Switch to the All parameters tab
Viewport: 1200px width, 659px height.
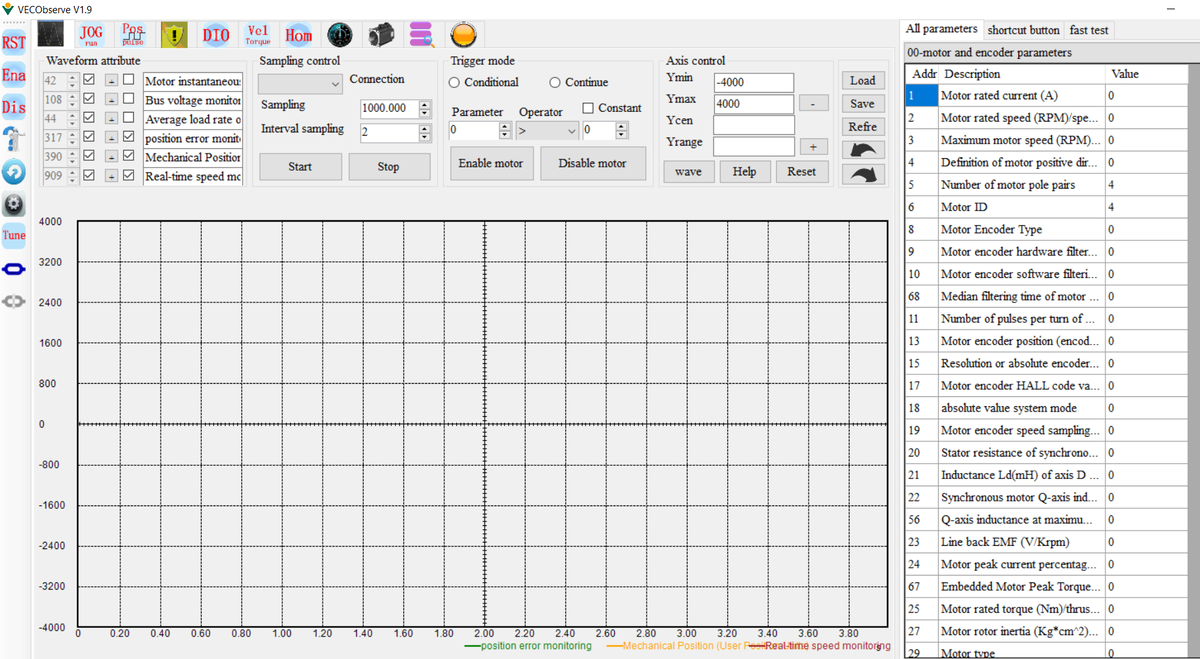click(942, 29)
